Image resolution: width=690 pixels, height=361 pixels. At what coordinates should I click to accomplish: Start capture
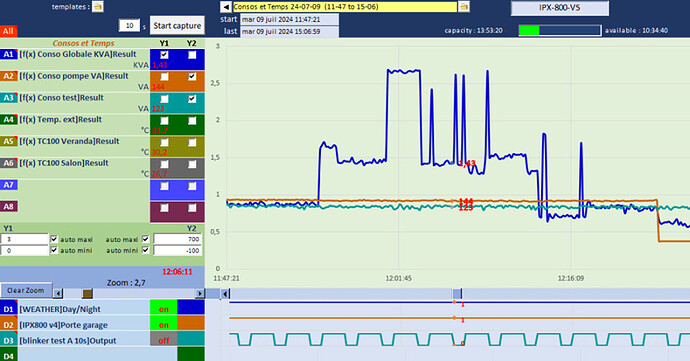coord(177,26)
